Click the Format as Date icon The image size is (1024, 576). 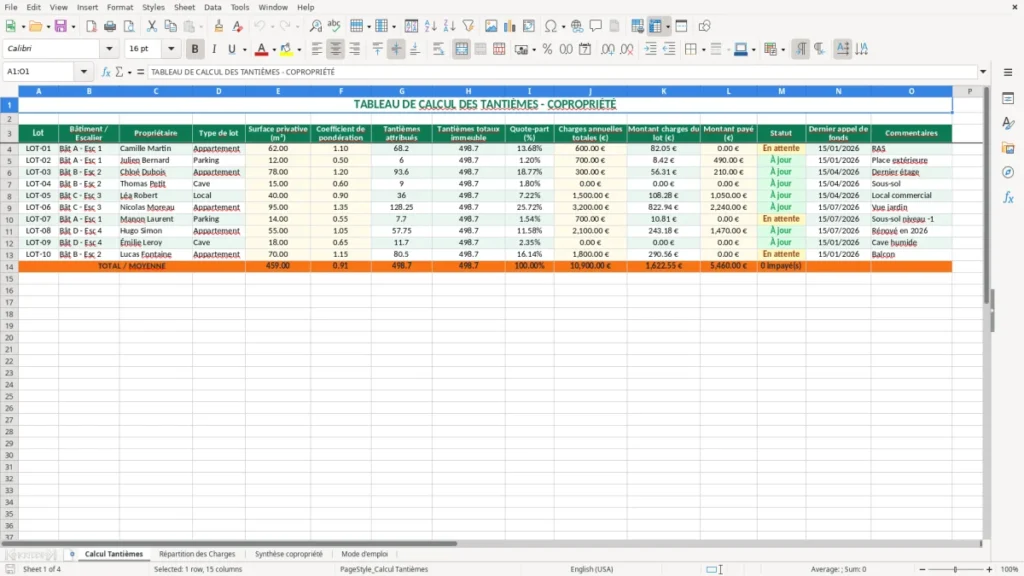coord(585,49)
